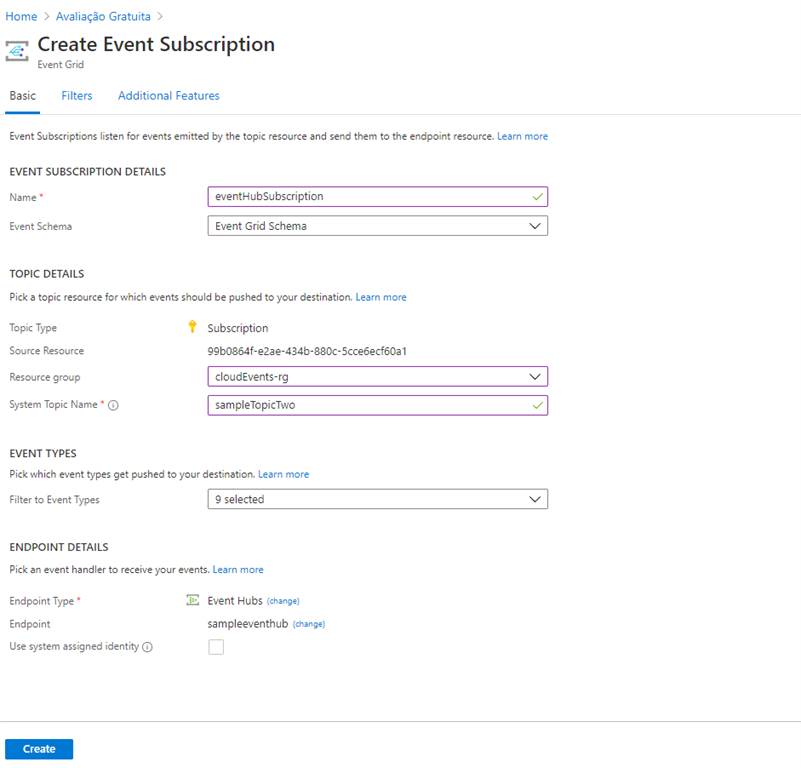Open the Event Schema dropdown

(x=378, y=226)
